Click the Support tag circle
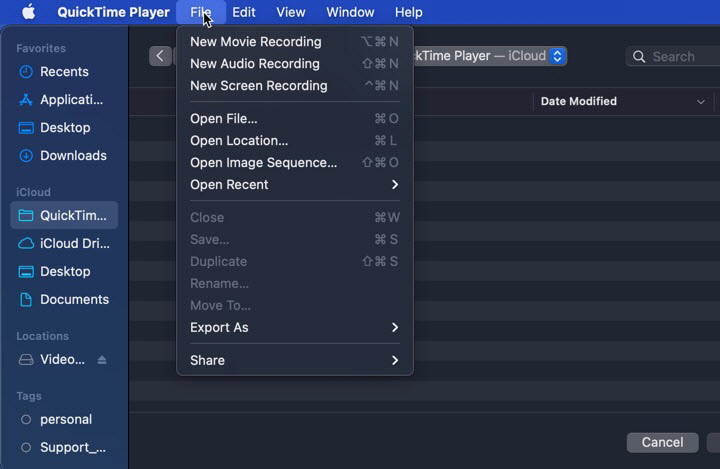Screen dimensions: 720x469 (26, 447)
